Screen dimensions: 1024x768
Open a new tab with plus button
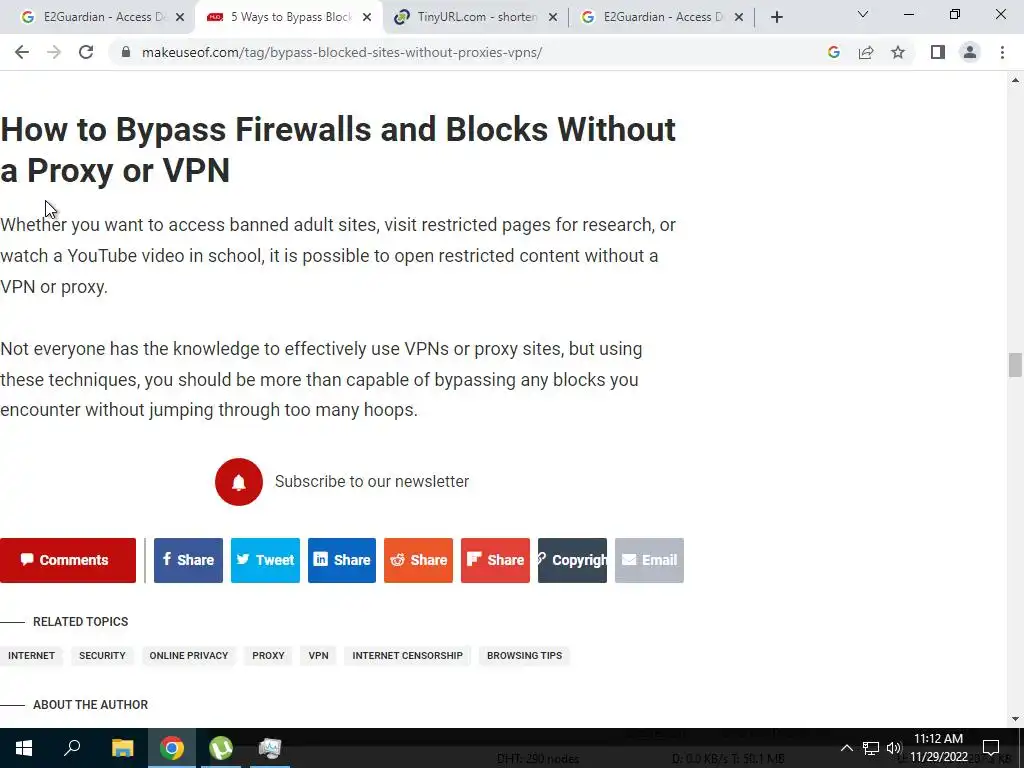click(x=776, y=18)
